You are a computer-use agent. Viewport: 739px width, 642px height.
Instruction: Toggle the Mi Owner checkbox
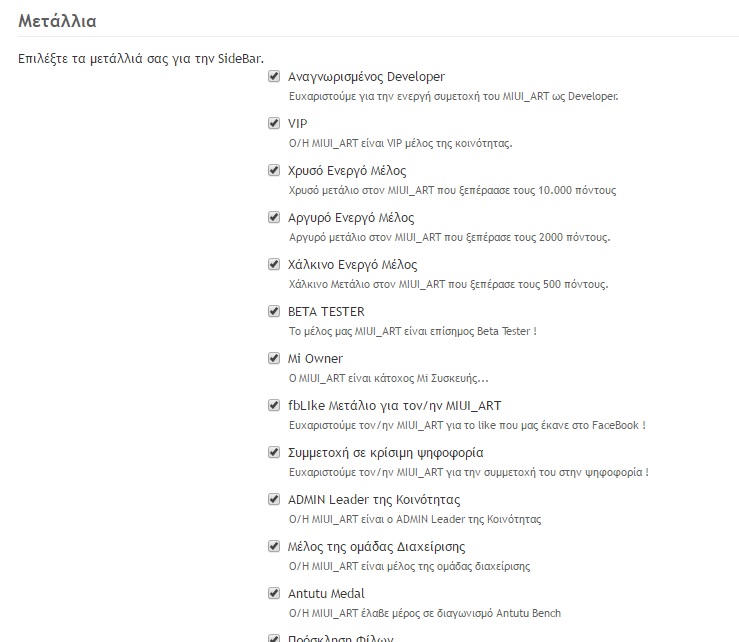274,358
